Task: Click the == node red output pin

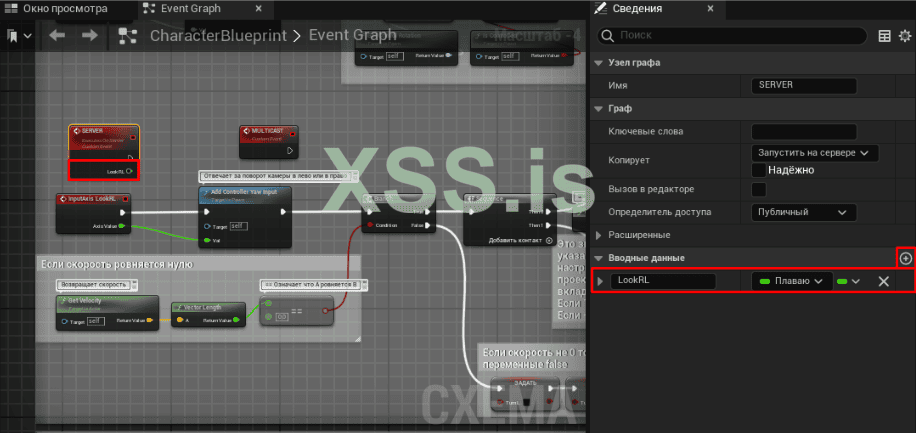Action: 325,310
